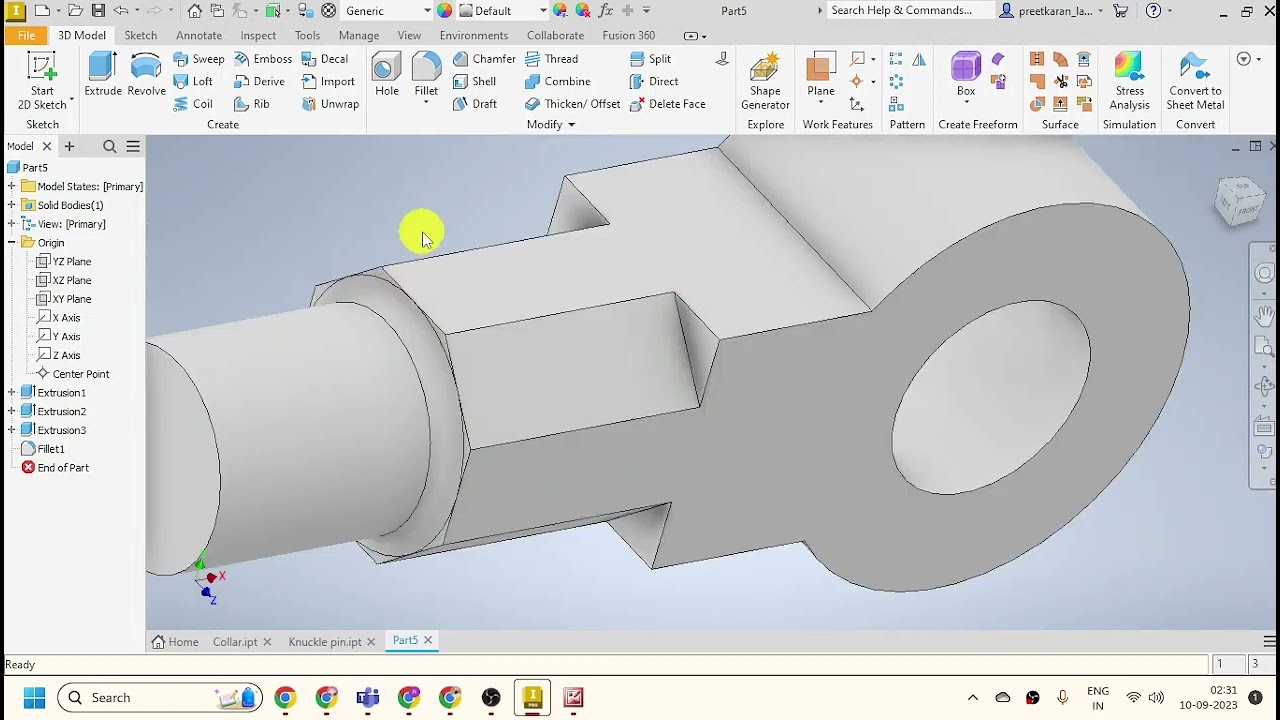Open the Inspect ribbon tab

258,35
